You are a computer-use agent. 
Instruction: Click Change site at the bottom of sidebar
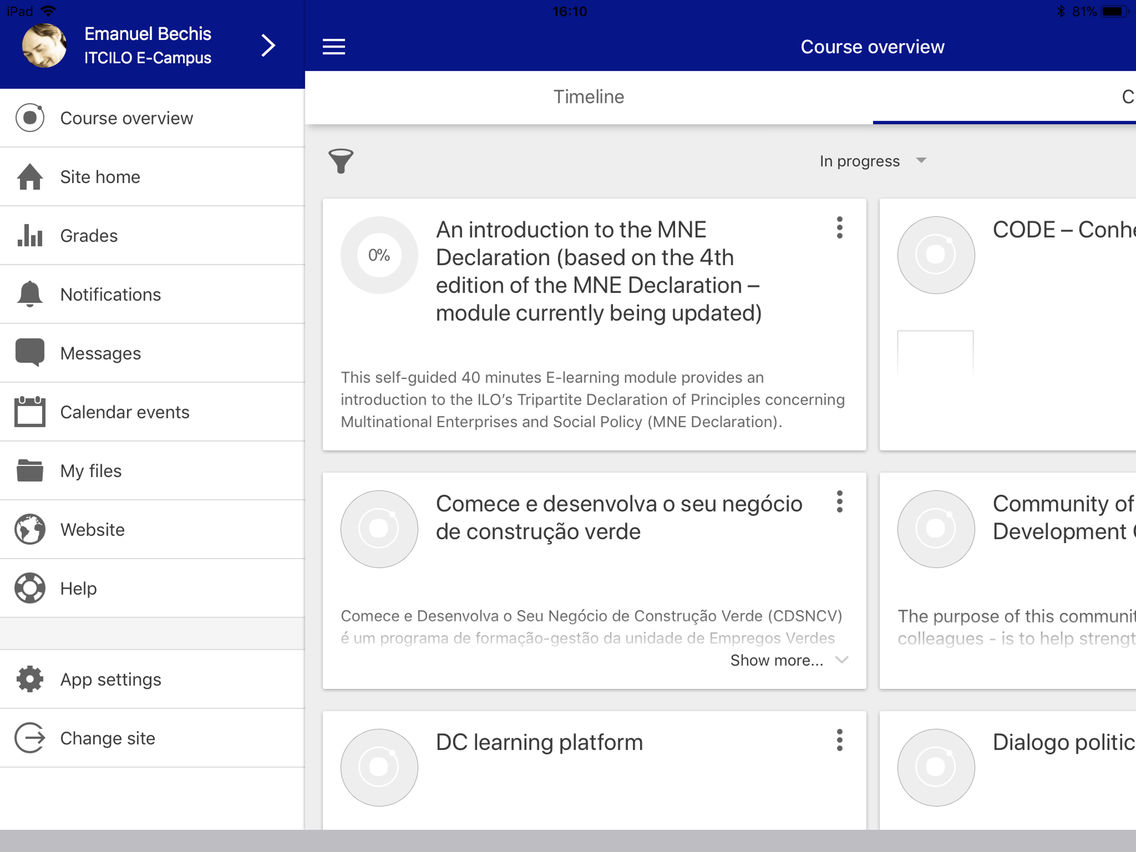107,738
